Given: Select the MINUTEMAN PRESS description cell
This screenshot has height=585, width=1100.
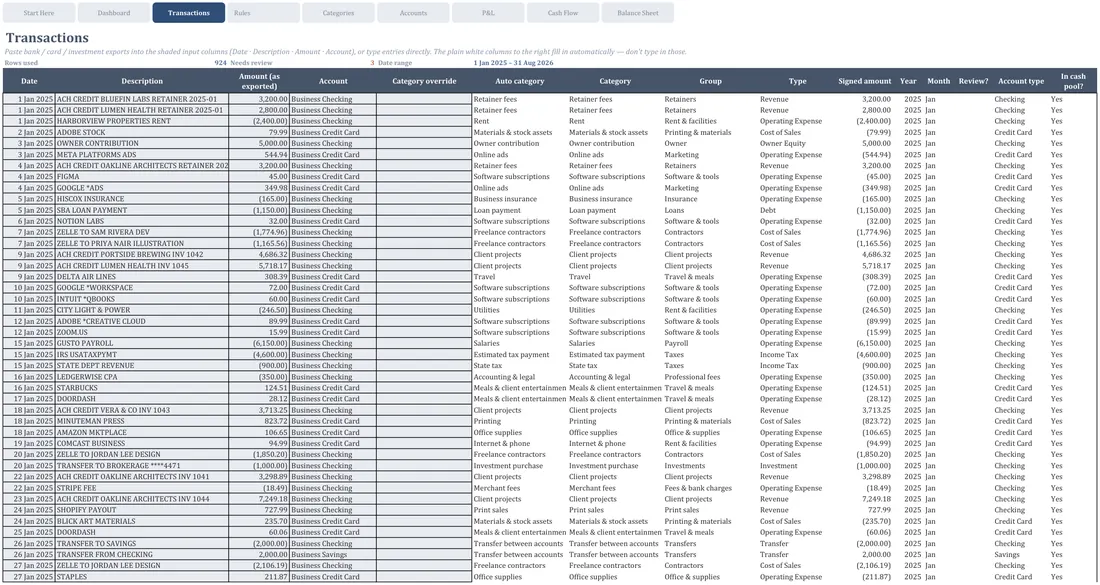Looking at the screenshot, I should [x=142, y=422].
